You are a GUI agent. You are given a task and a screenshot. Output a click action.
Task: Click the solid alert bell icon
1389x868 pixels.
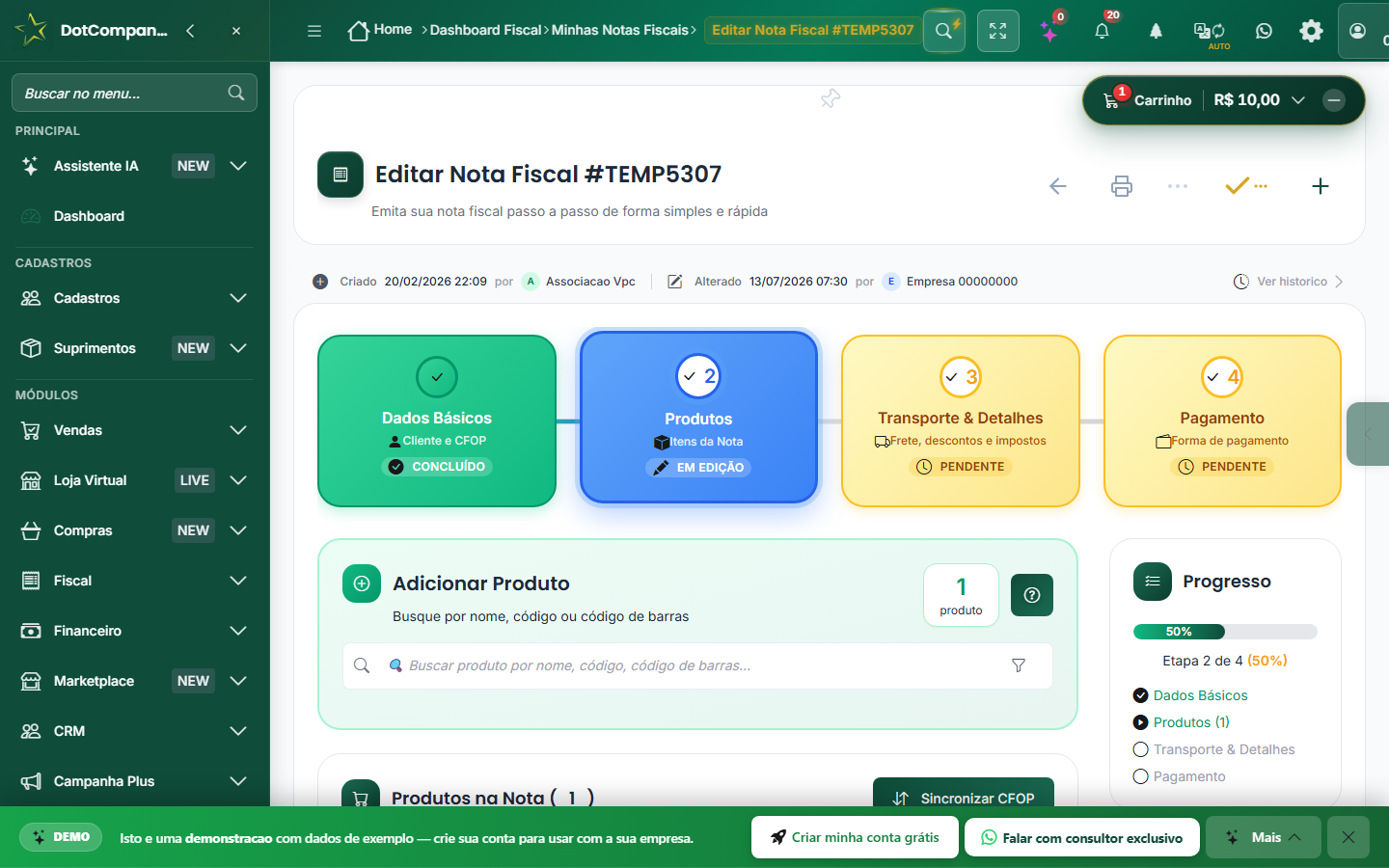(1156, 31)
